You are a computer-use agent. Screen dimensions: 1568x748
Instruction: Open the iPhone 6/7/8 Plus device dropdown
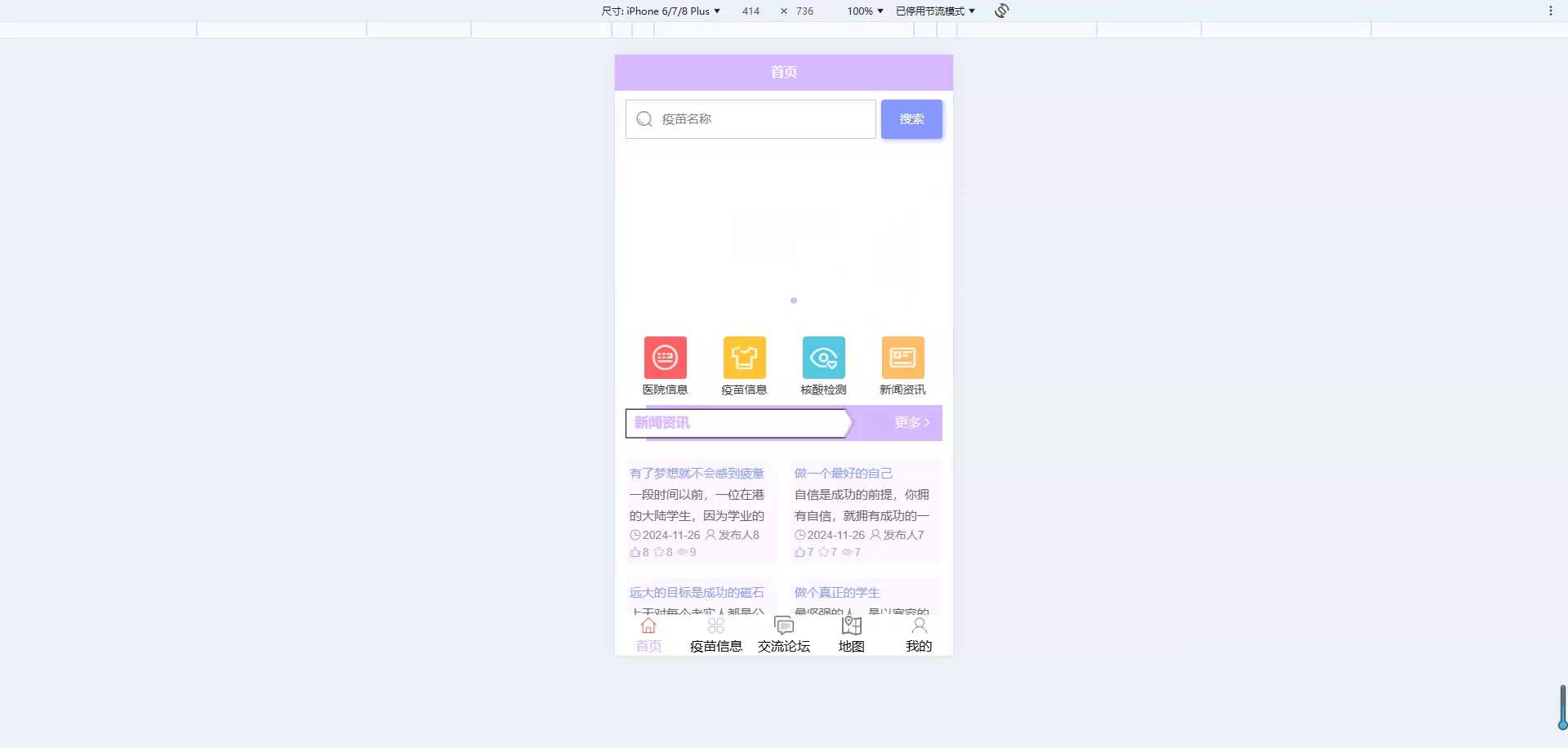tap(661, 11)
